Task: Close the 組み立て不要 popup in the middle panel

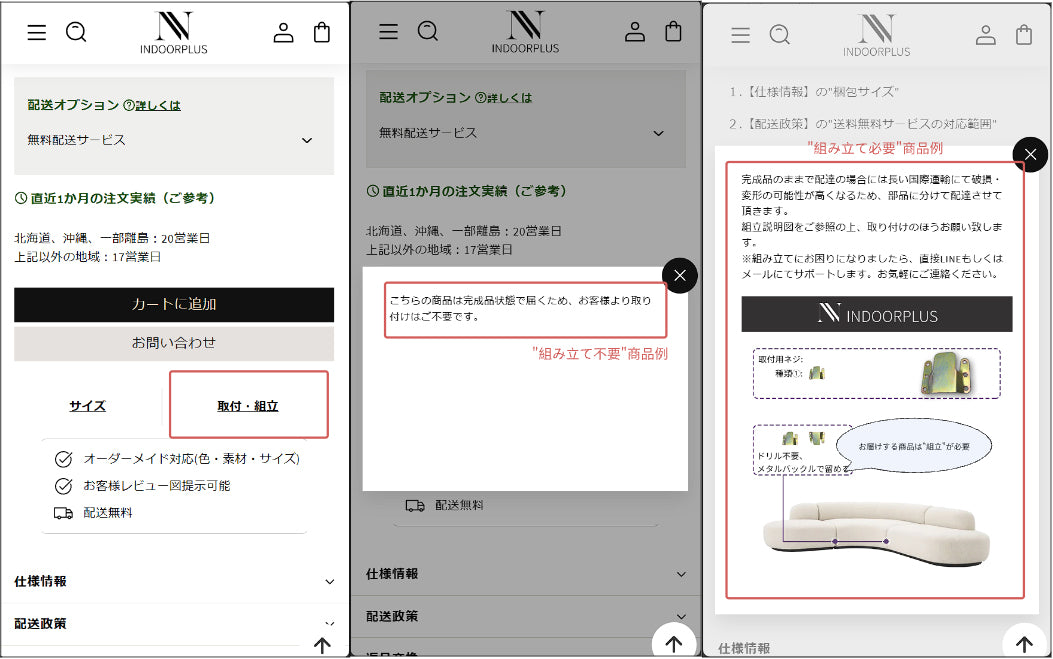Action: (680, 275)
